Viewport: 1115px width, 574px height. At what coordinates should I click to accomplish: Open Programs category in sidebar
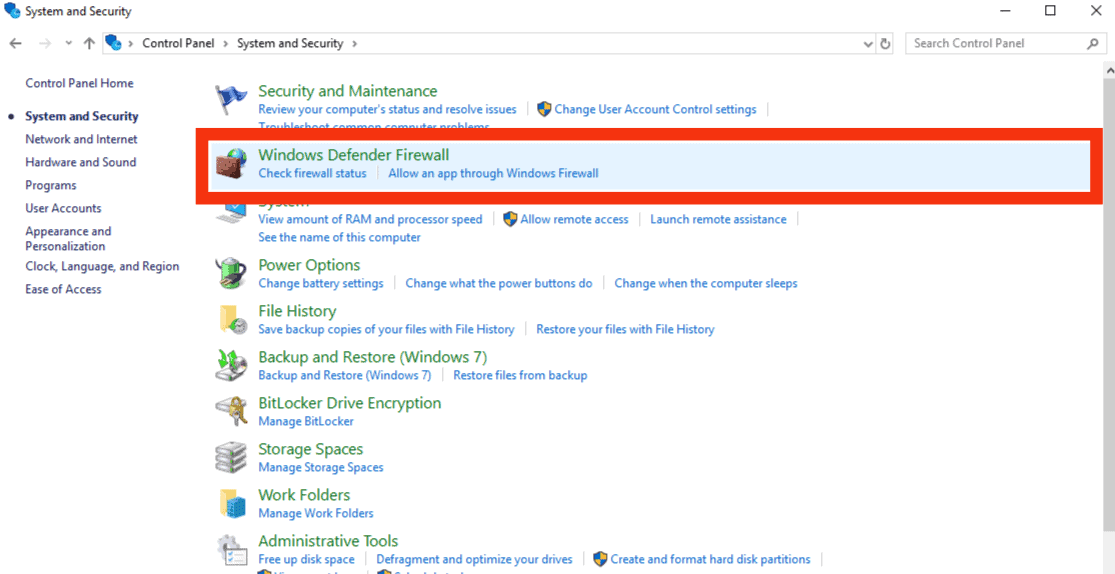click(x=50, y=185)
